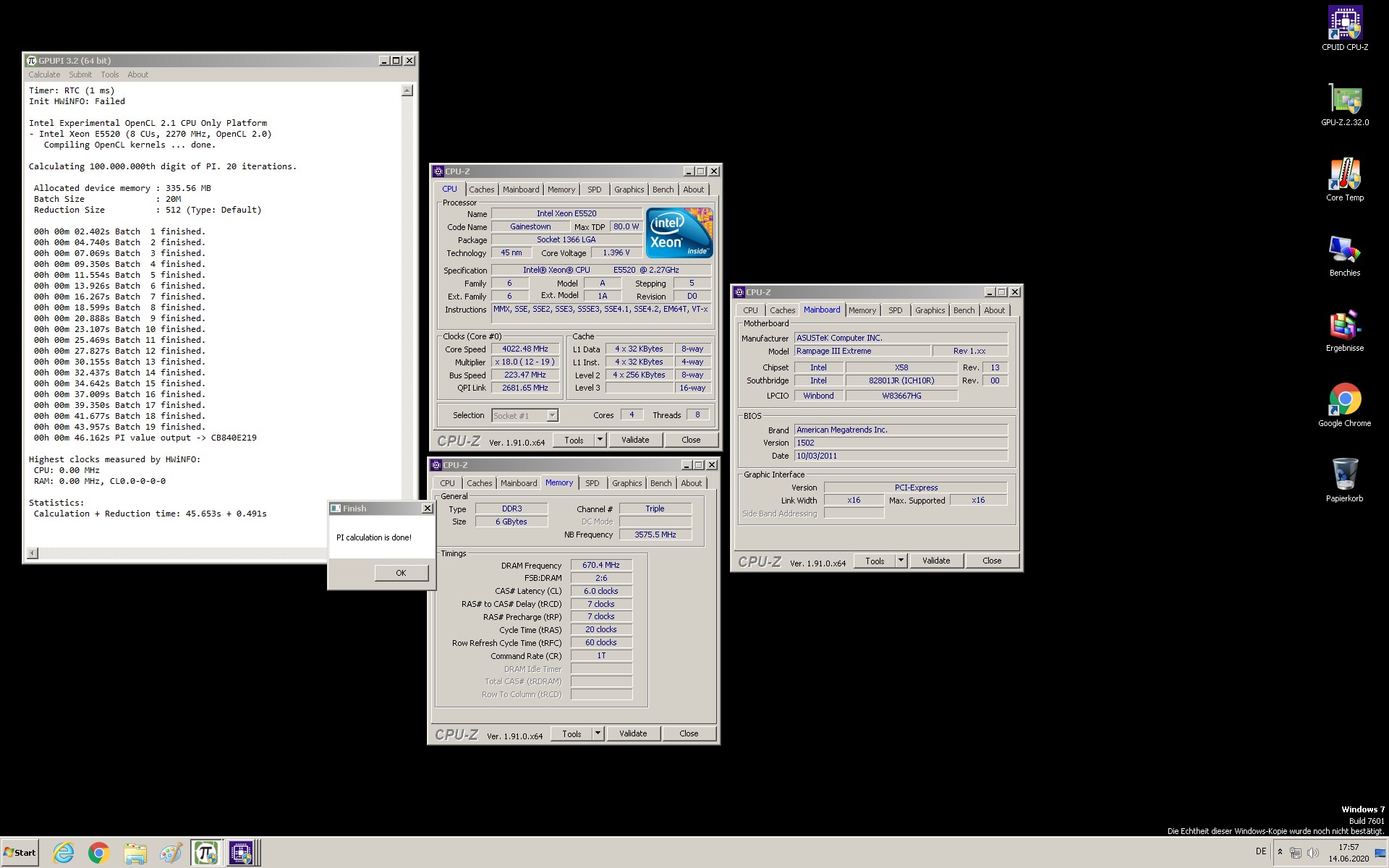Expand Tools dropdown arrow in Mainboard window

[901, 561]
